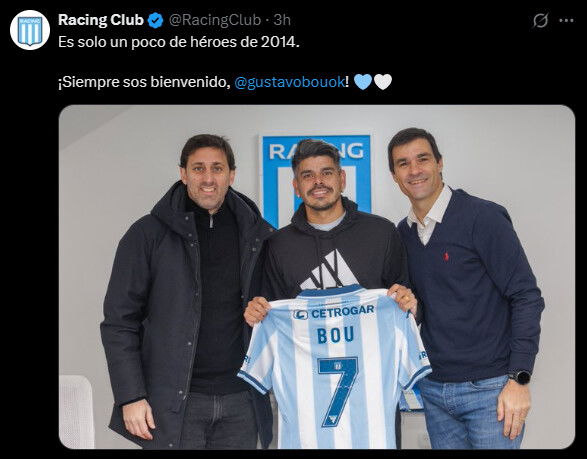Click the smartwatch on the man's wrist
This screenshot has width=587, height=459.
[520, 377]
